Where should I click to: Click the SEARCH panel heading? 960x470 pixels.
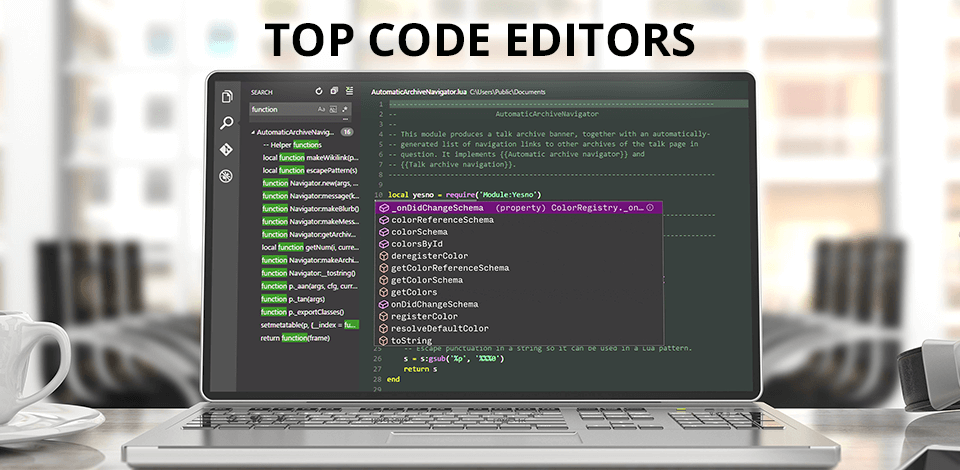tap(261, 92)
